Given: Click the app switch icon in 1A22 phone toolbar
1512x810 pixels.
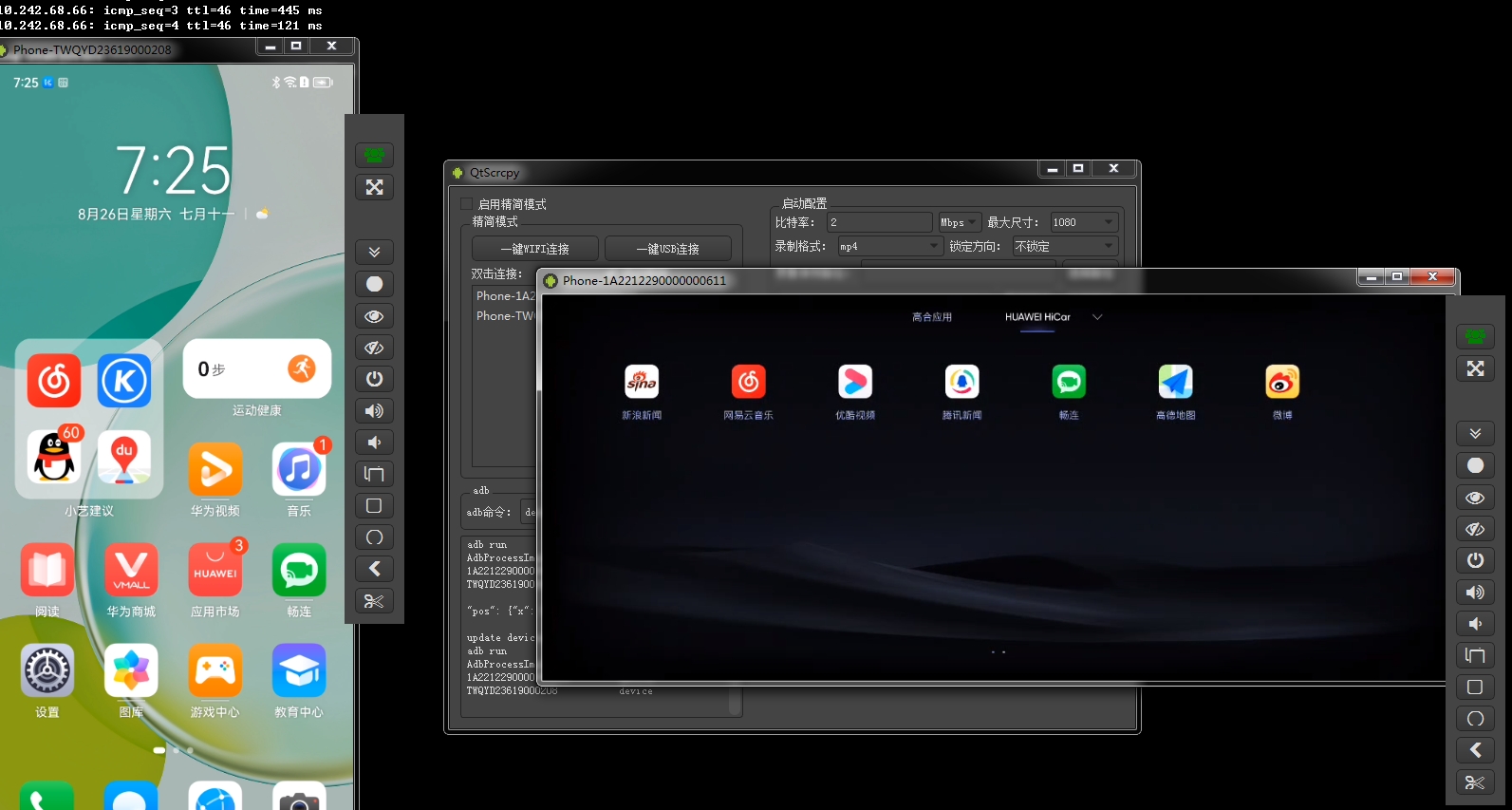Looking at the screenshot, I should click(x=1475, y=655).
